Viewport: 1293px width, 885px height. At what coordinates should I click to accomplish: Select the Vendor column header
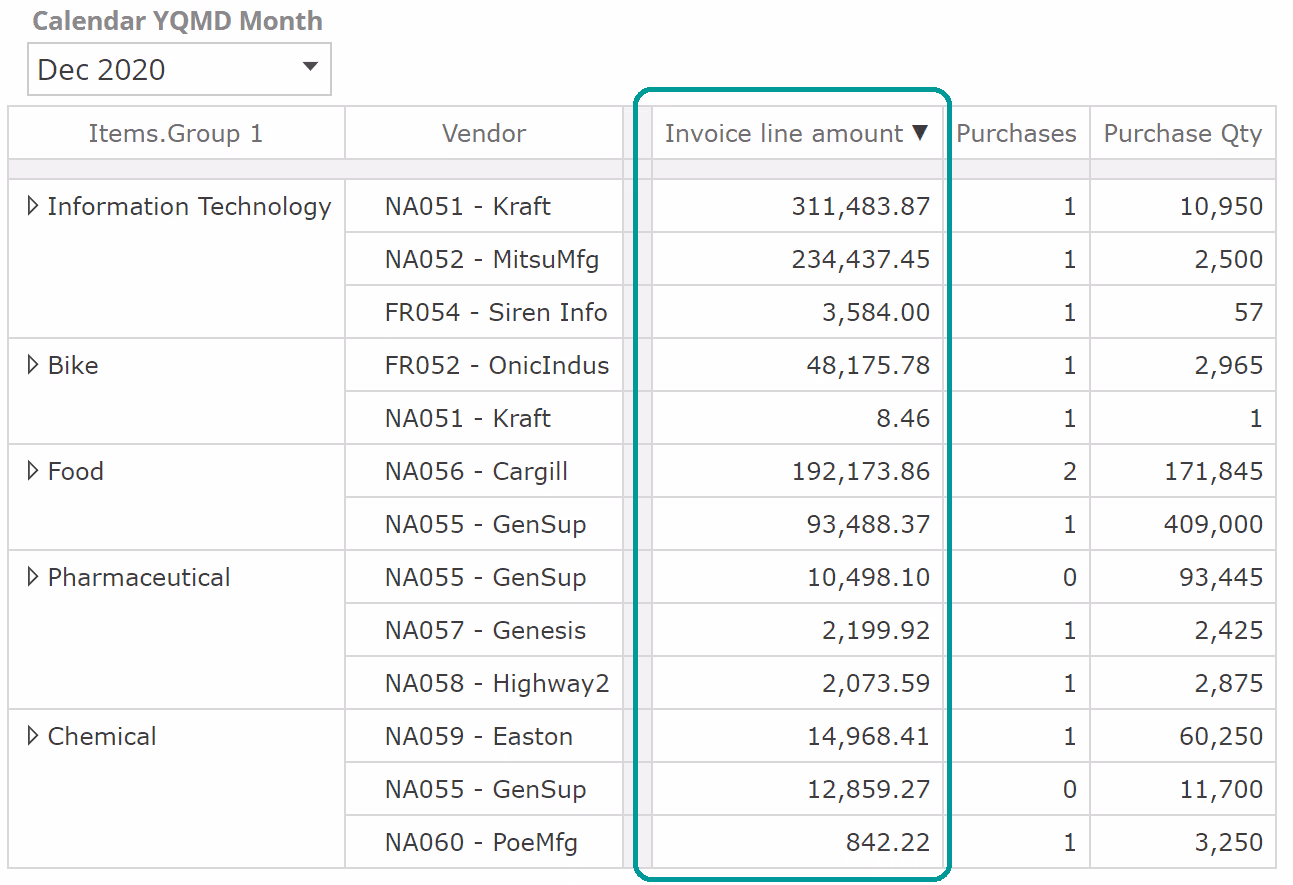point(484,133)
